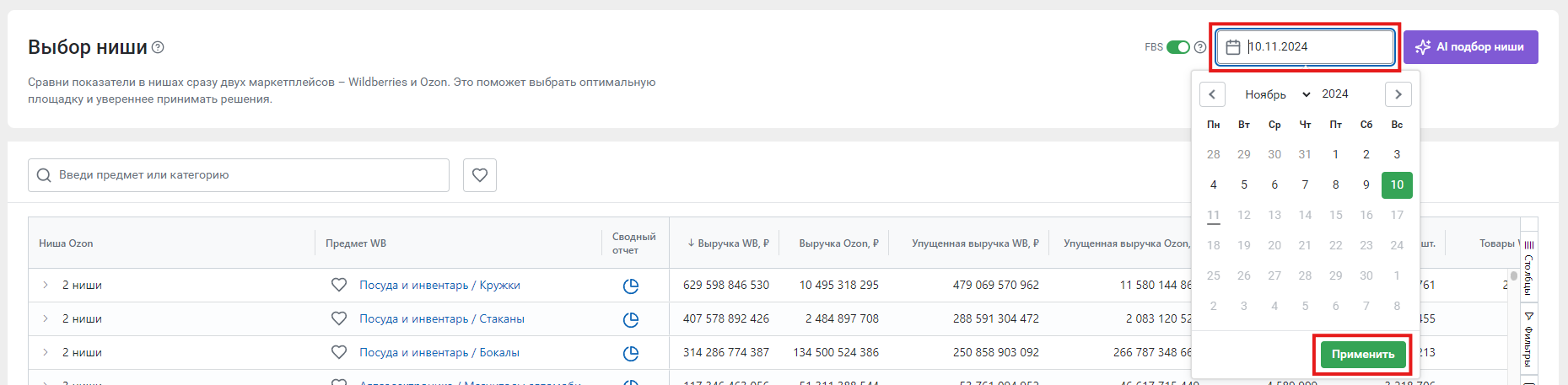Open the Ноябрь month dropdown
This screenshot has height=385, width=1568.
(x=1277, y=94)
